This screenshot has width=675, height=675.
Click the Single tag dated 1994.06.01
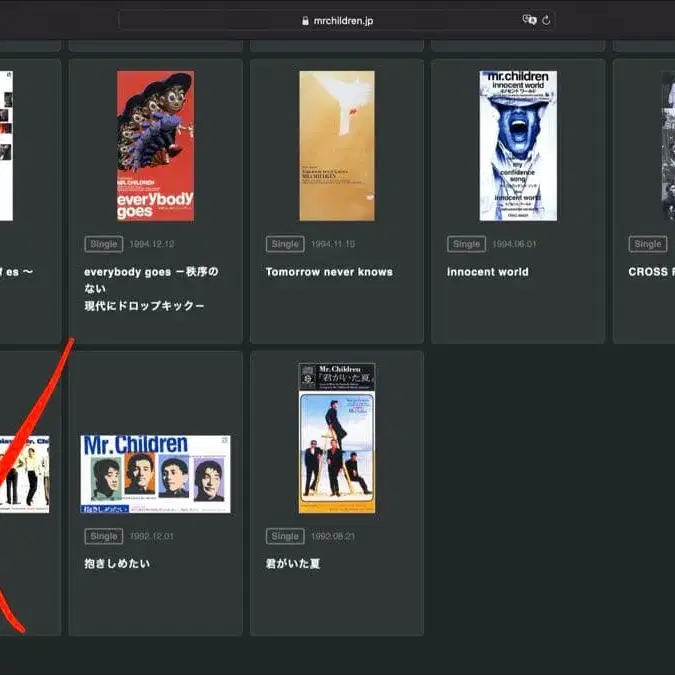pos(467,244)
